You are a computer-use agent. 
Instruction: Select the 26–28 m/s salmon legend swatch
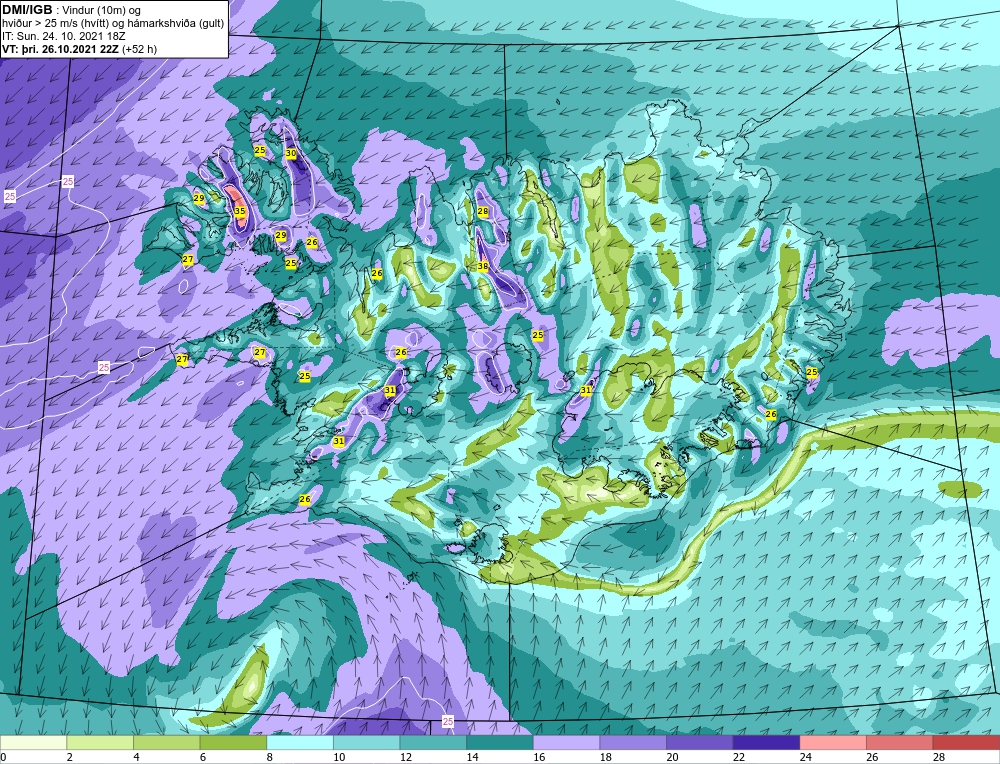tap(900, 743)
